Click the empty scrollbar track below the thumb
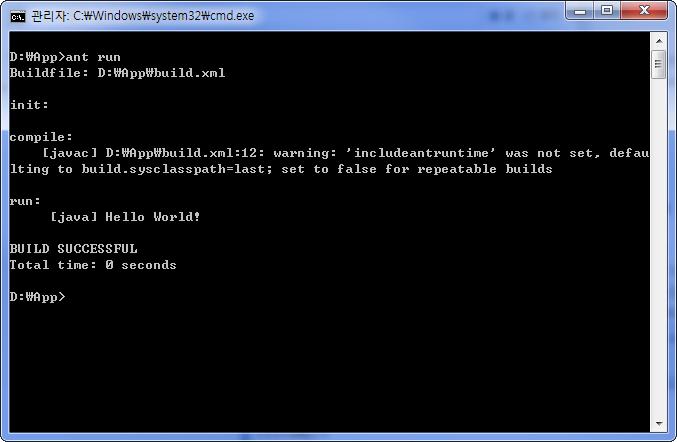Image resolution: width=677 pixels, height=442 pixels. pos(659,246)
